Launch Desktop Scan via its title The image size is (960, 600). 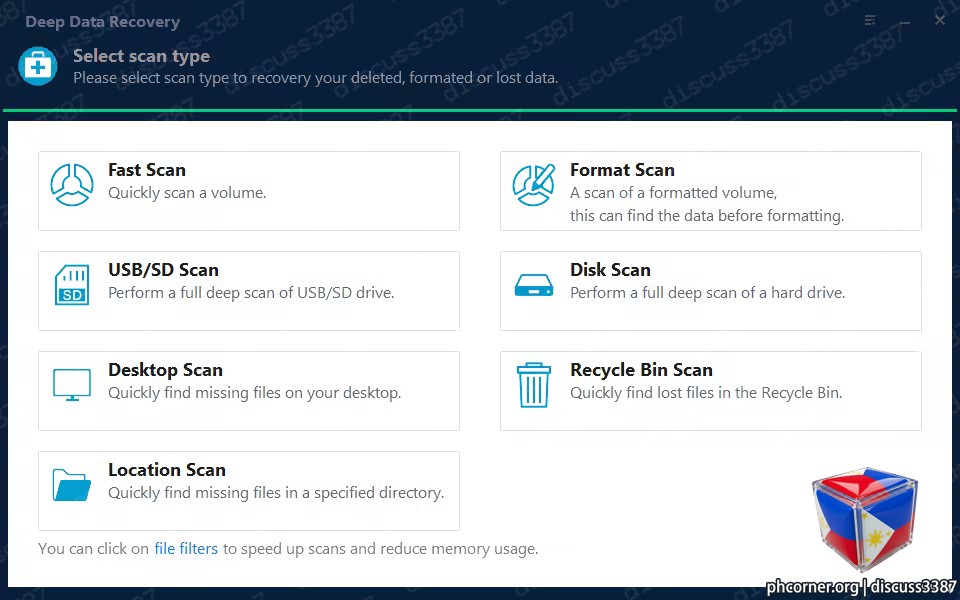click(165, 370)
